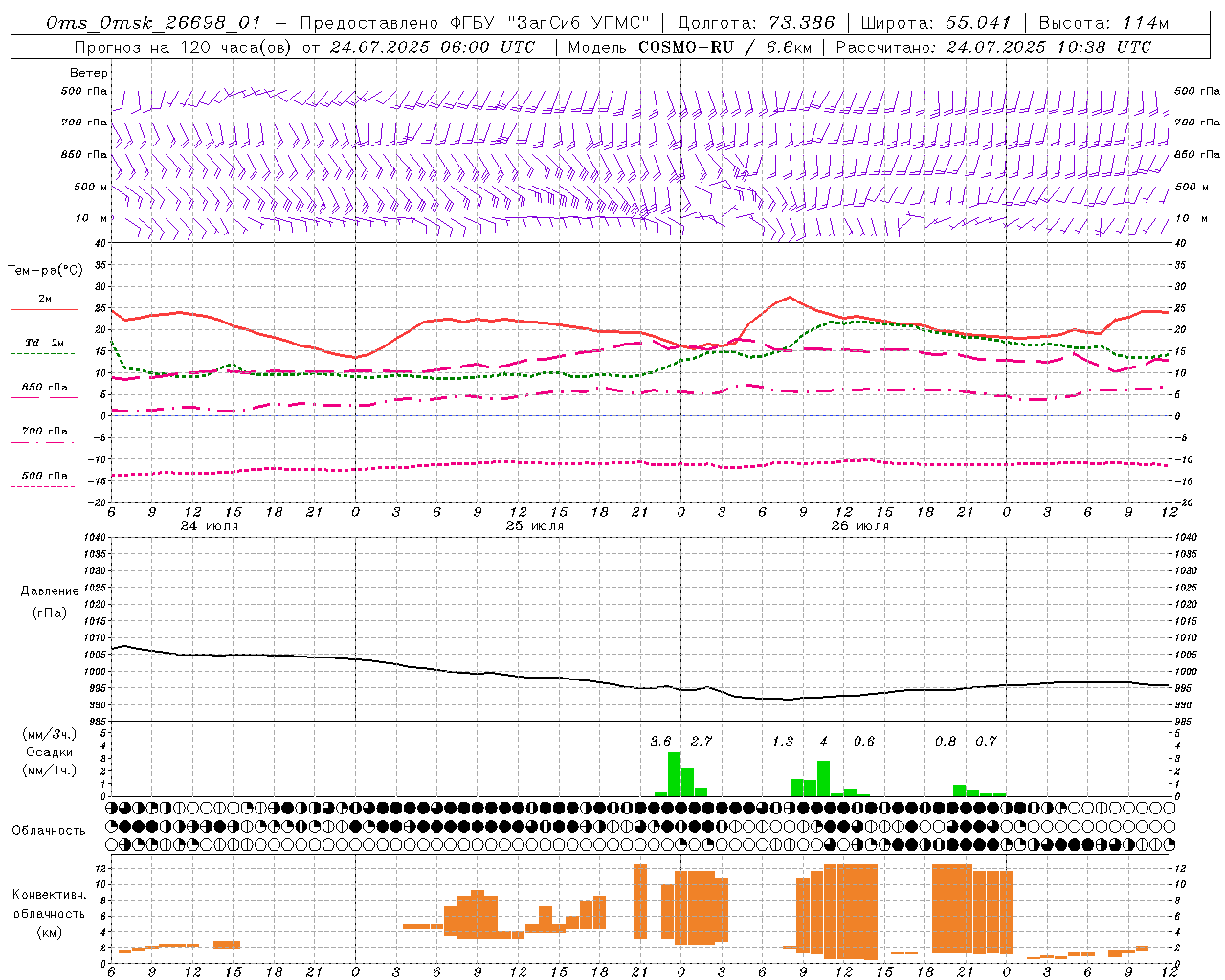Click the Модель COSMO-RU / 6.6км text
Image resolution: width=1225 pixels, height=980 pixels.
pyautogui.click(x=689, y=47)
